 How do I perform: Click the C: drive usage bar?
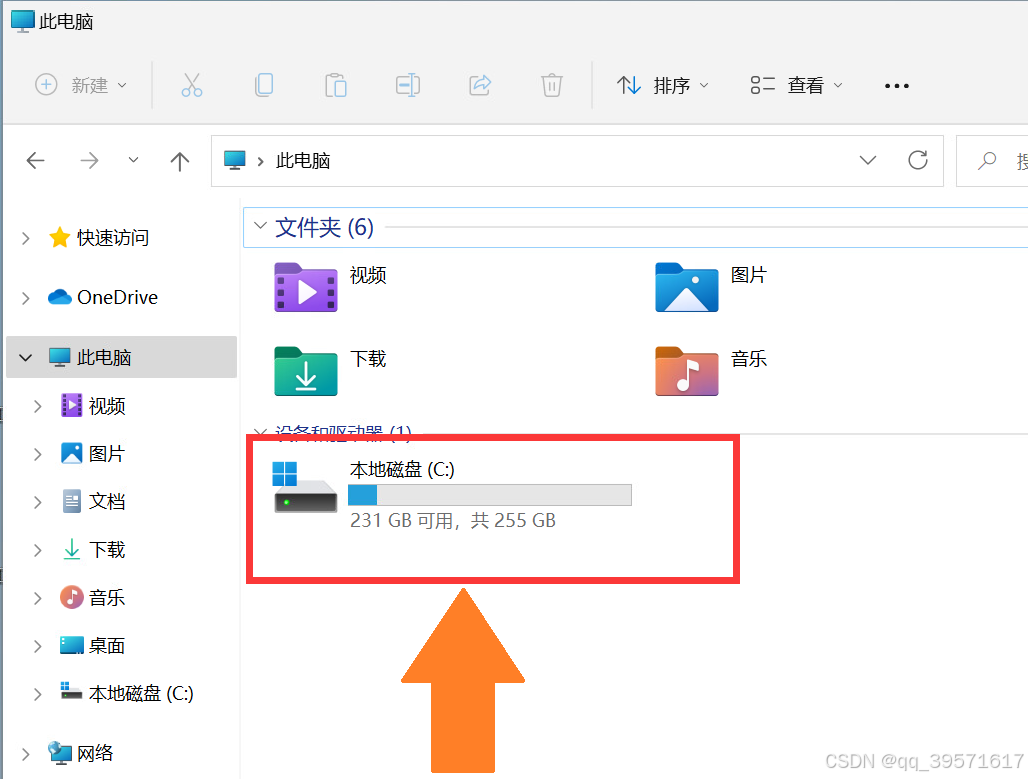[490, 495]
